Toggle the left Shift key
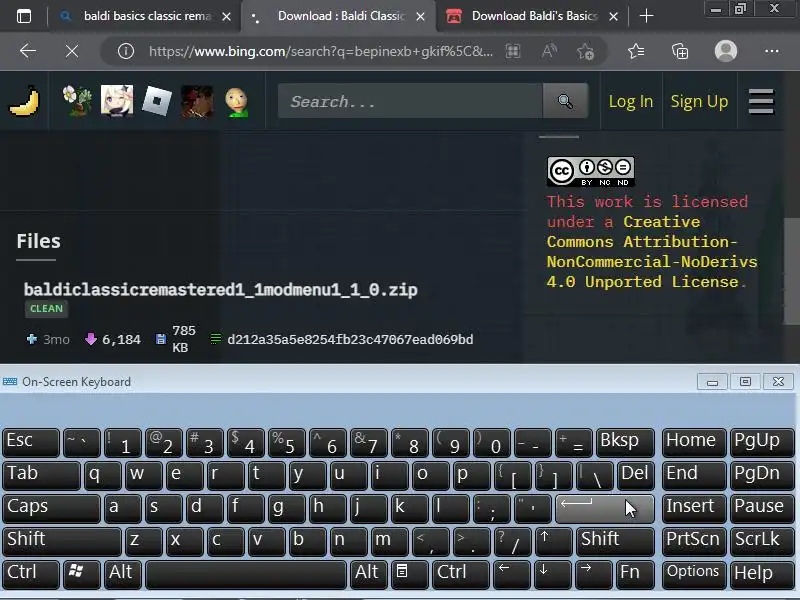 pos(62,541)
